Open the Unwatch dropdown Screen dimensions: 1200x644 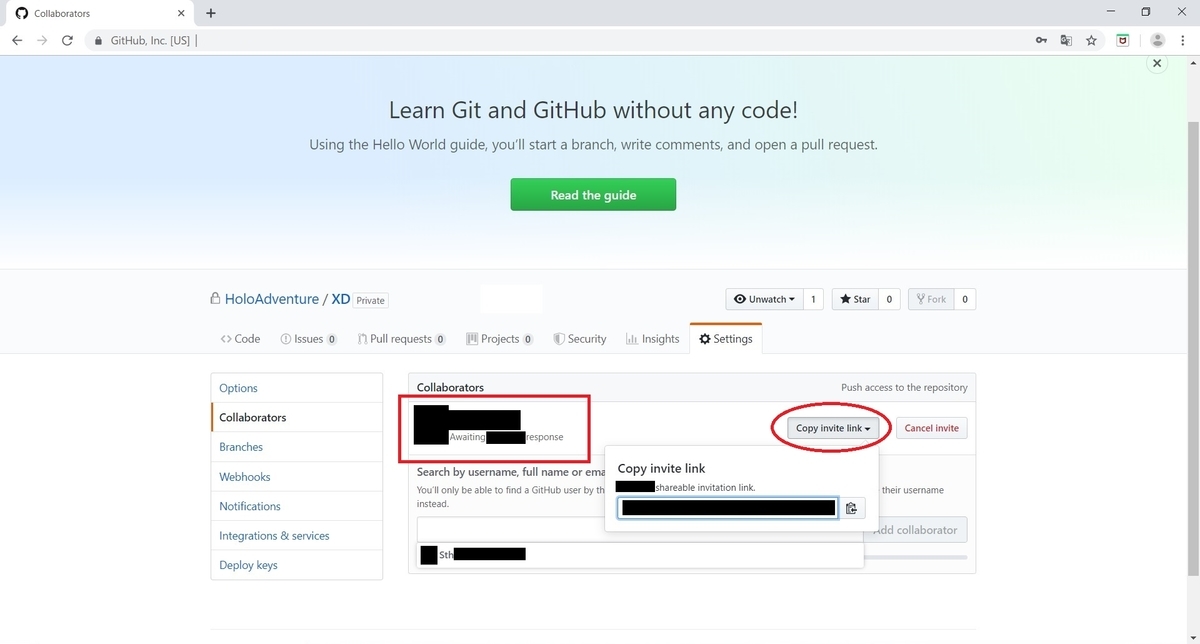[765, 299]
